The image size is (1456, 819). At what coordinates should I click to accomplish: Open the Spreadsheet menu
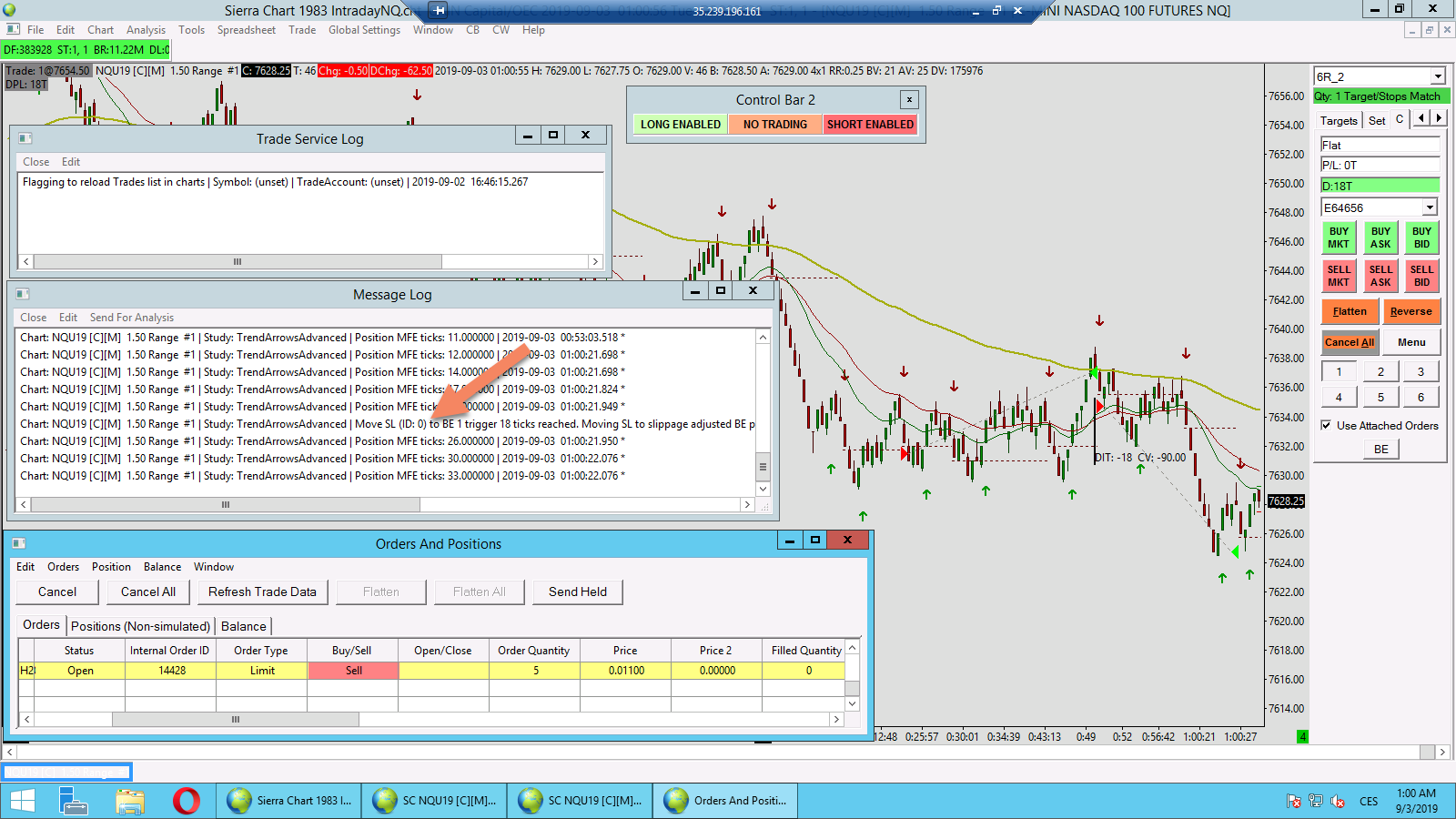point(246,30)
